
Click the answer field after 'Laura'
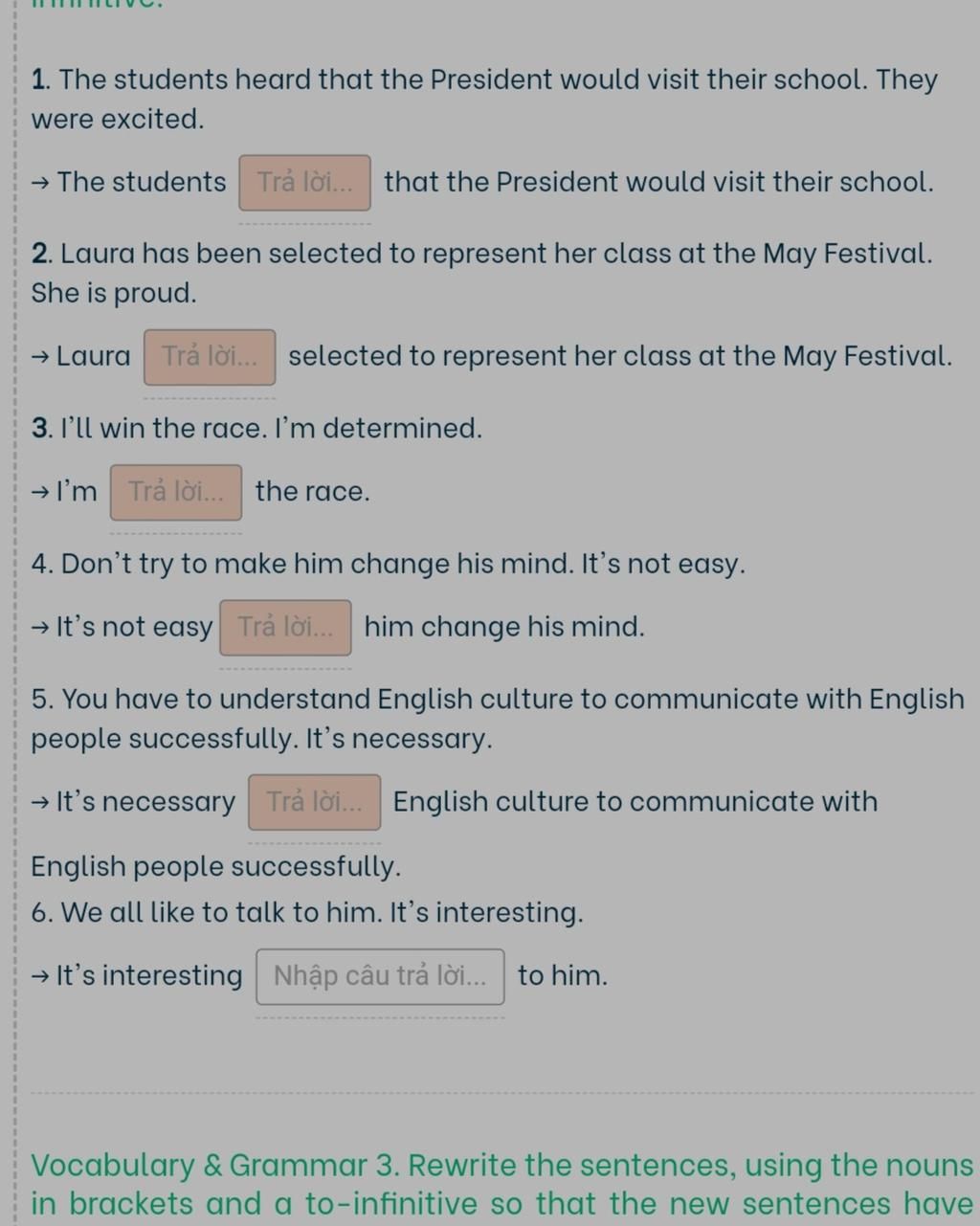210,357
